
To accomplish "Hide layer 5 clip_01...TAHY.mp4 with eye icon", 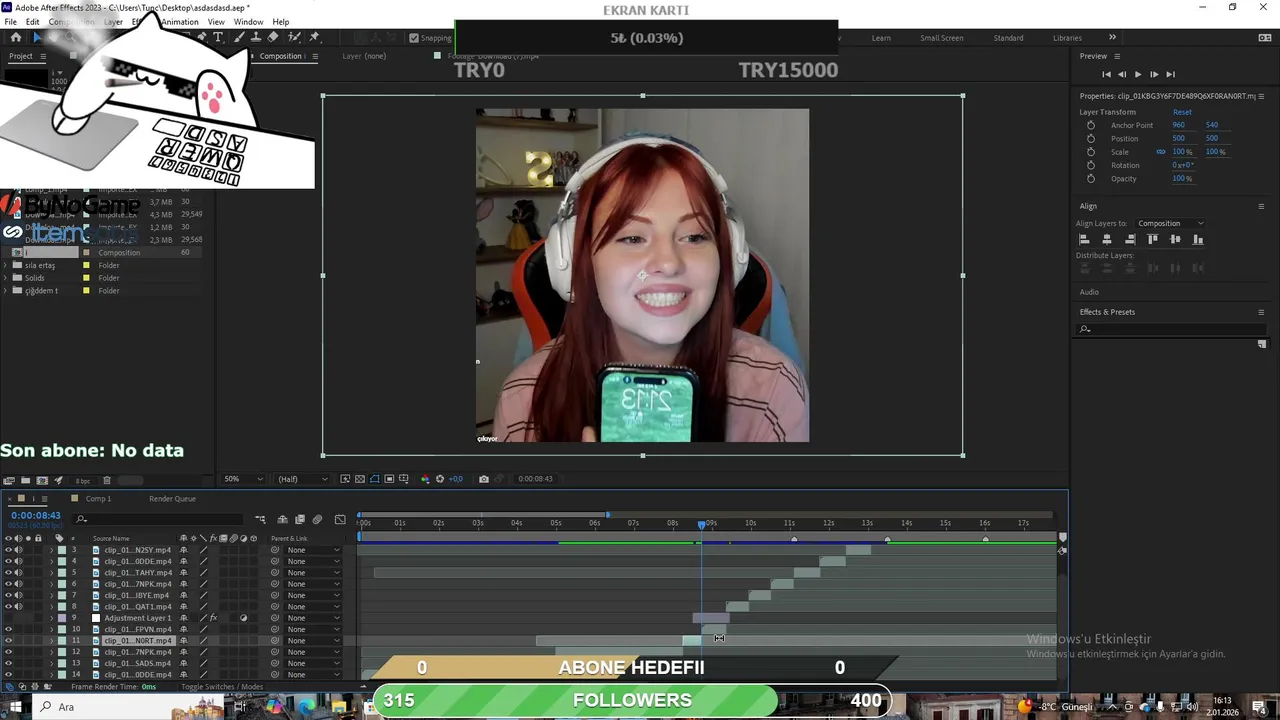I will point(8,573).
